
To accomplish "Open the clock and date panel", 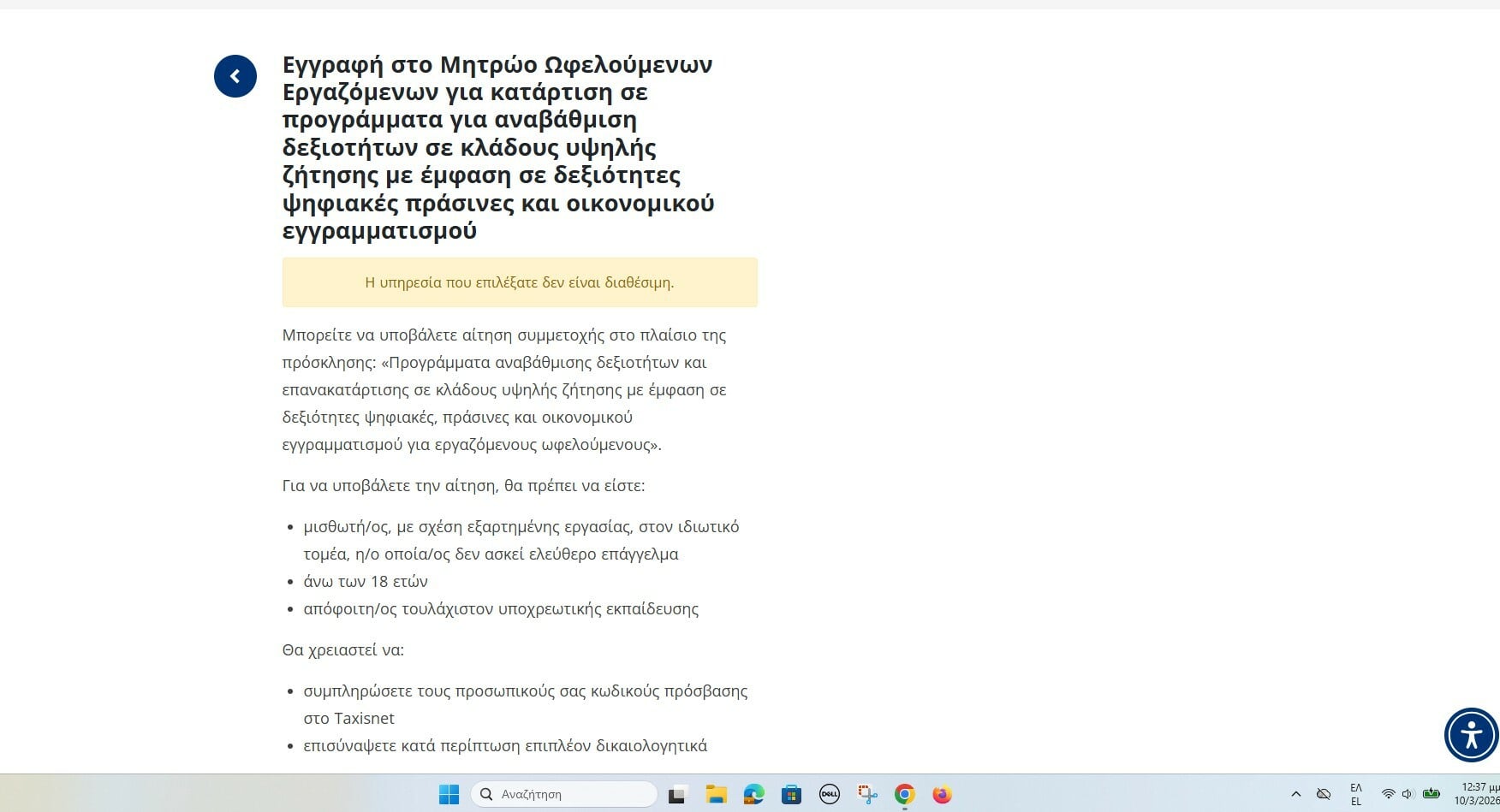I will point(1479,795).
